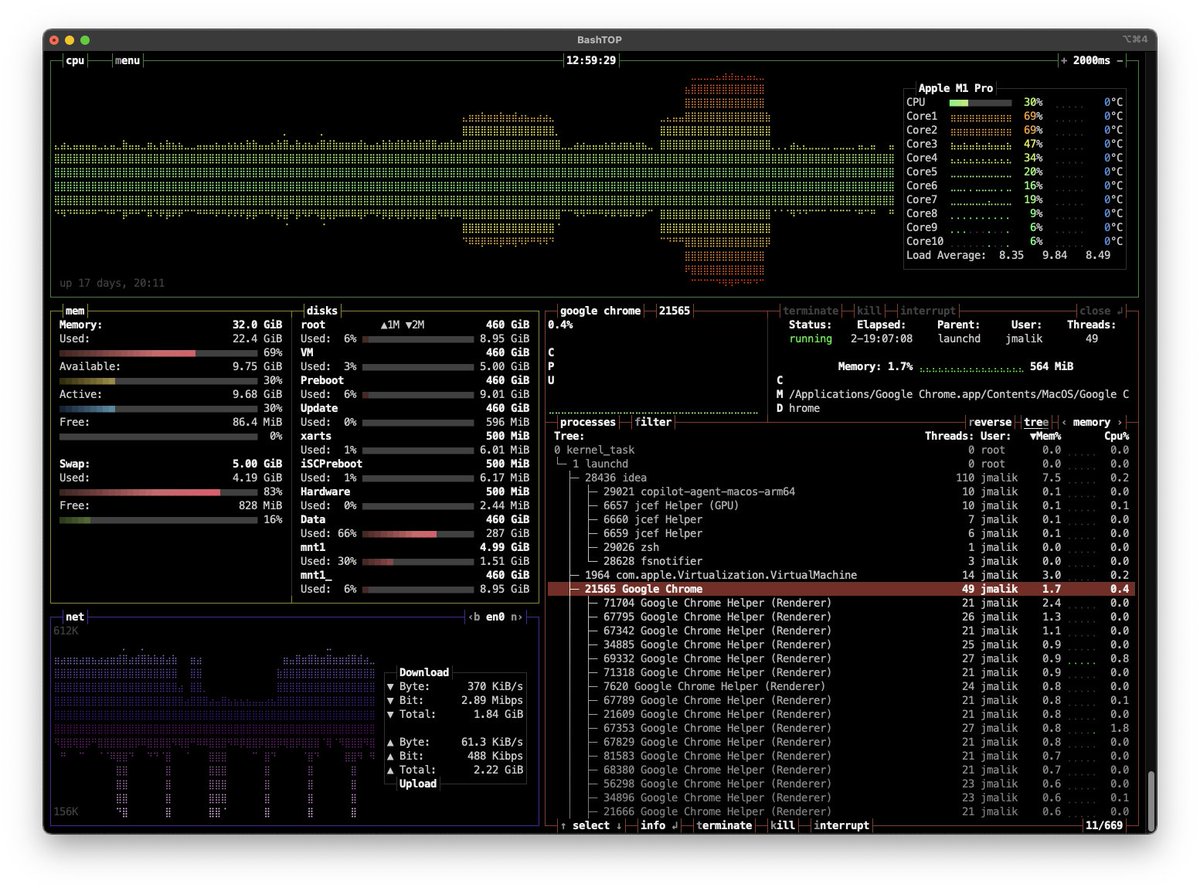
Task: Select next sorting column right arrow
Action: 1119,422
